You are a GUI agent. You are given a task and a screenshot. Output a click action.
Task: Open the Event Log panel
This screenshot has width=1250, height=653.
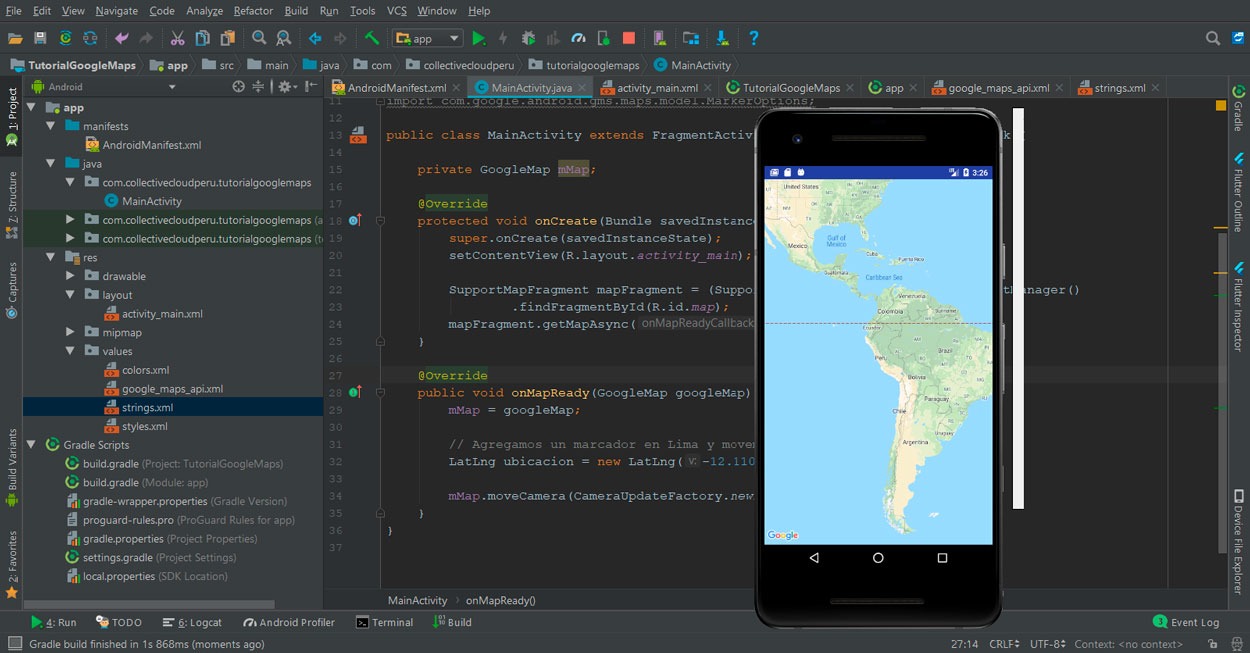coord(1186,622)
